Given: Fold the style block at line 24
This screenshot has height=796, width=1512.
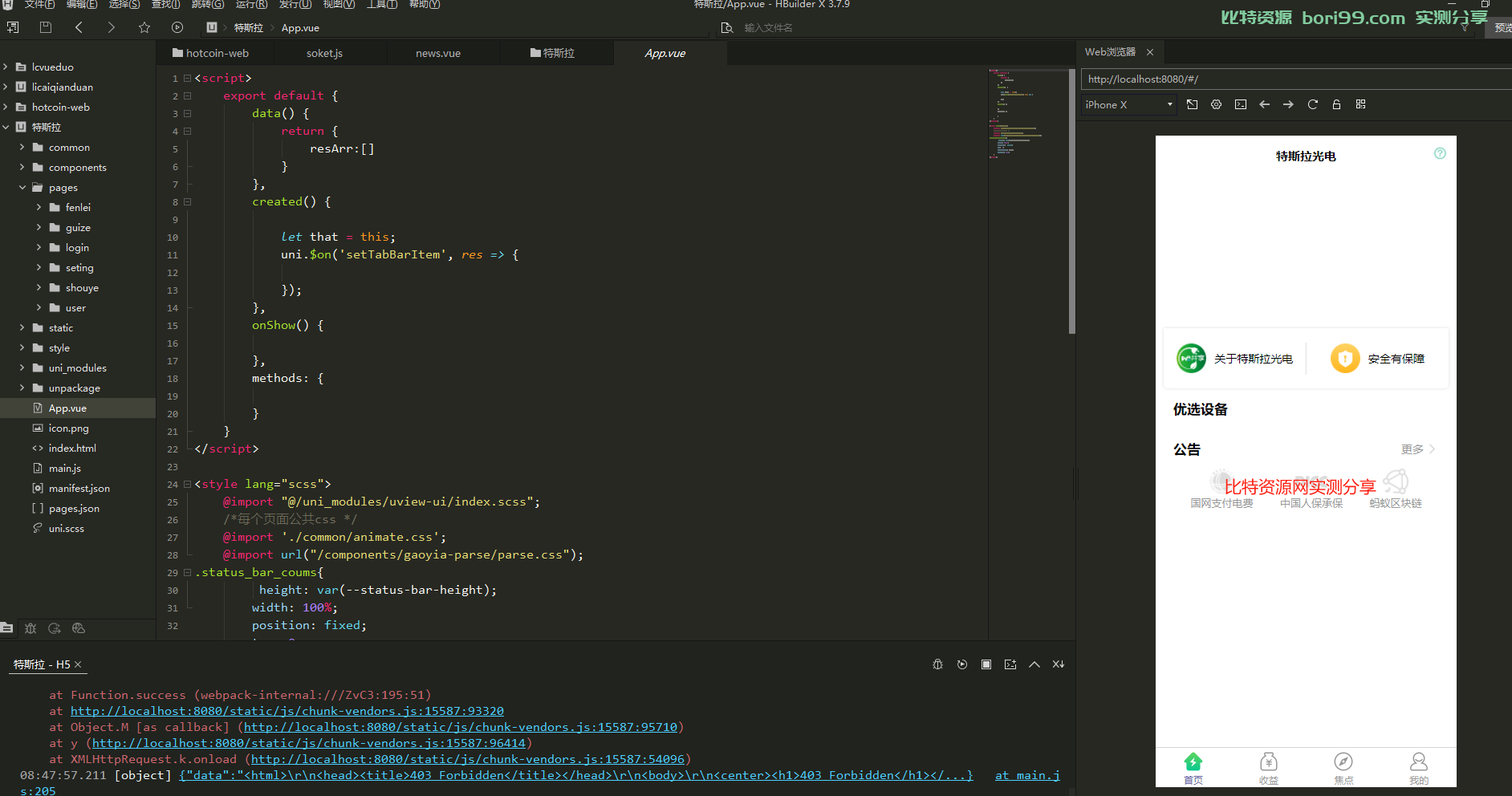Looking at the screenshot, I should point(187,484).
